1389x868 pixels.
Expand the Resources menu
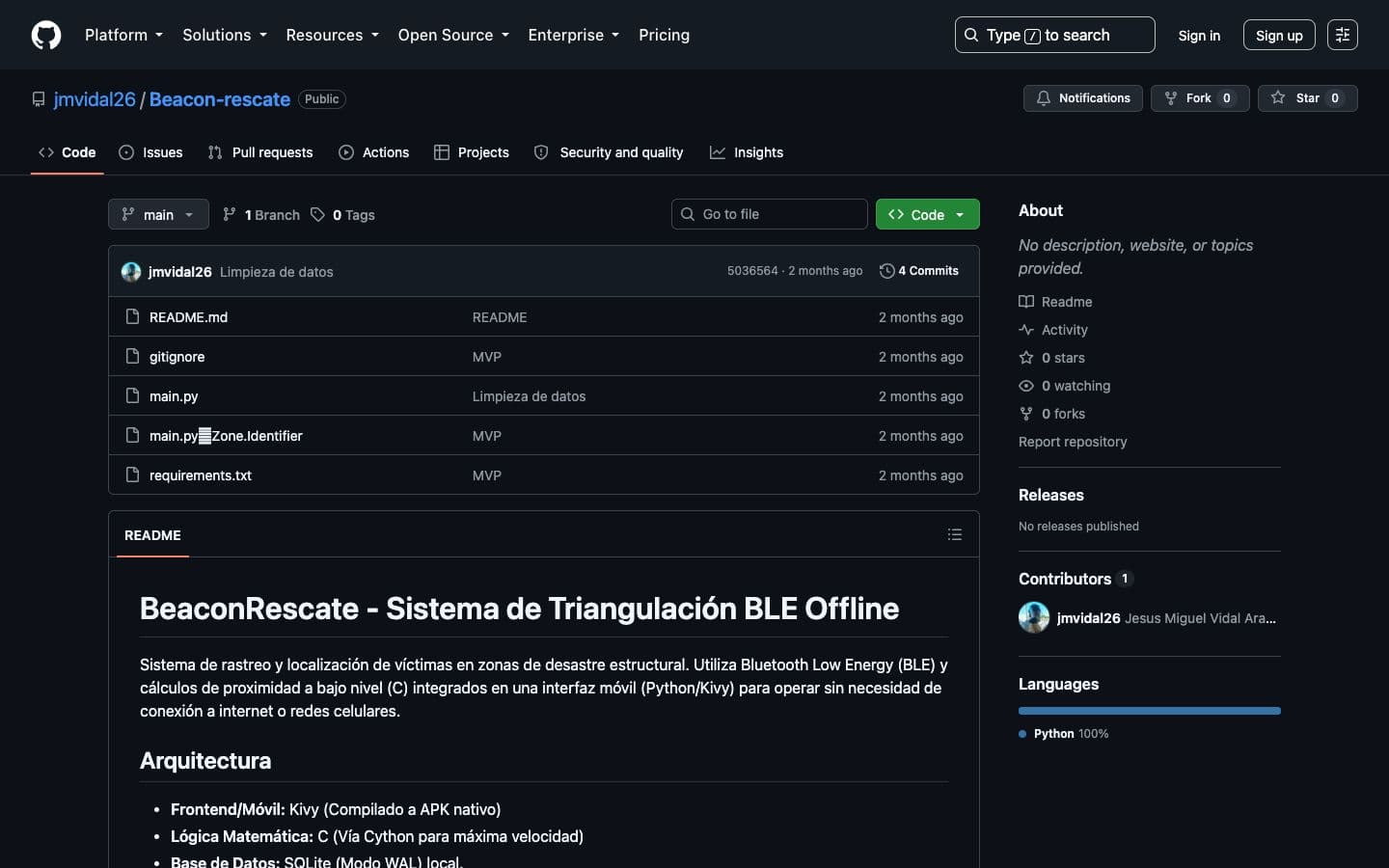click(332, 35)
